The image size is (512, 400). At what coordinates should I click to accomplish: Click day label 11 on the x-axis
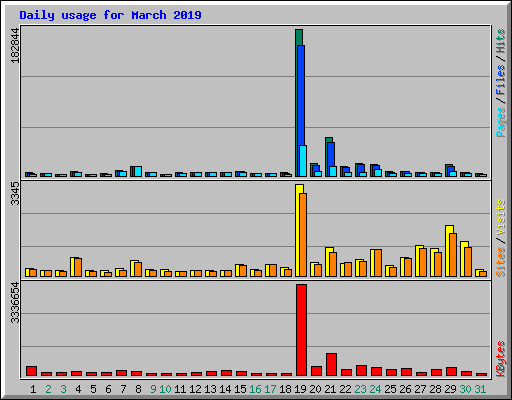pyautogui.click(x=180, y=389)
